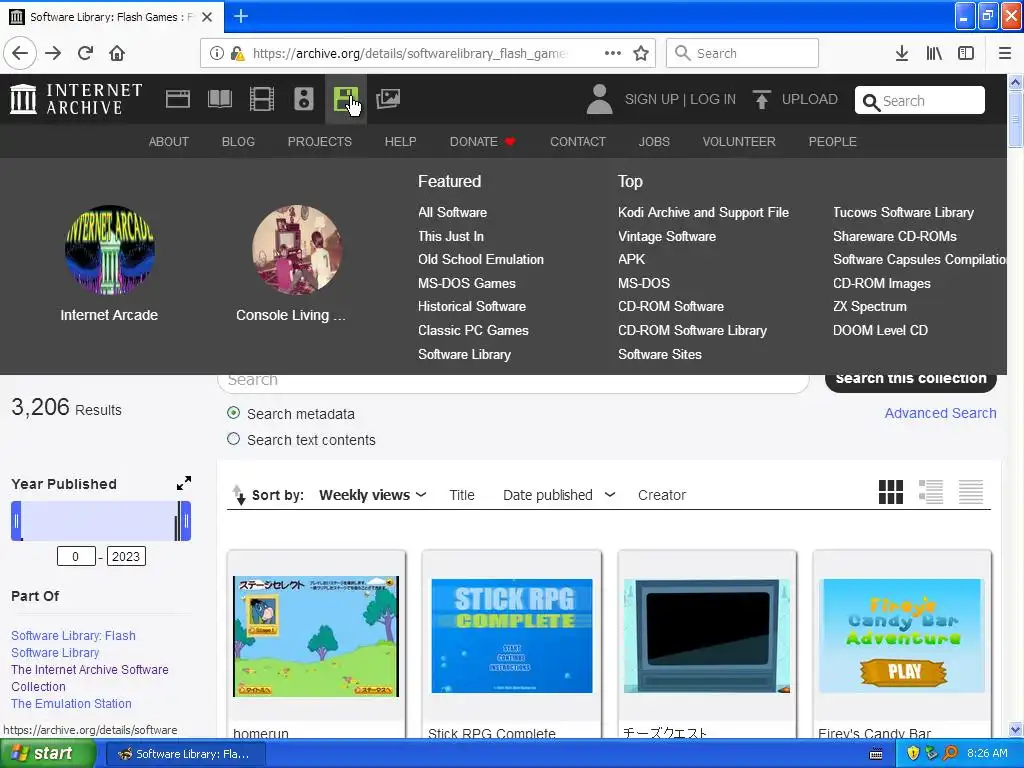Toggle the sidebar icon in toolbar
This screenshot has height=768, width=1024.
(966, 53)
